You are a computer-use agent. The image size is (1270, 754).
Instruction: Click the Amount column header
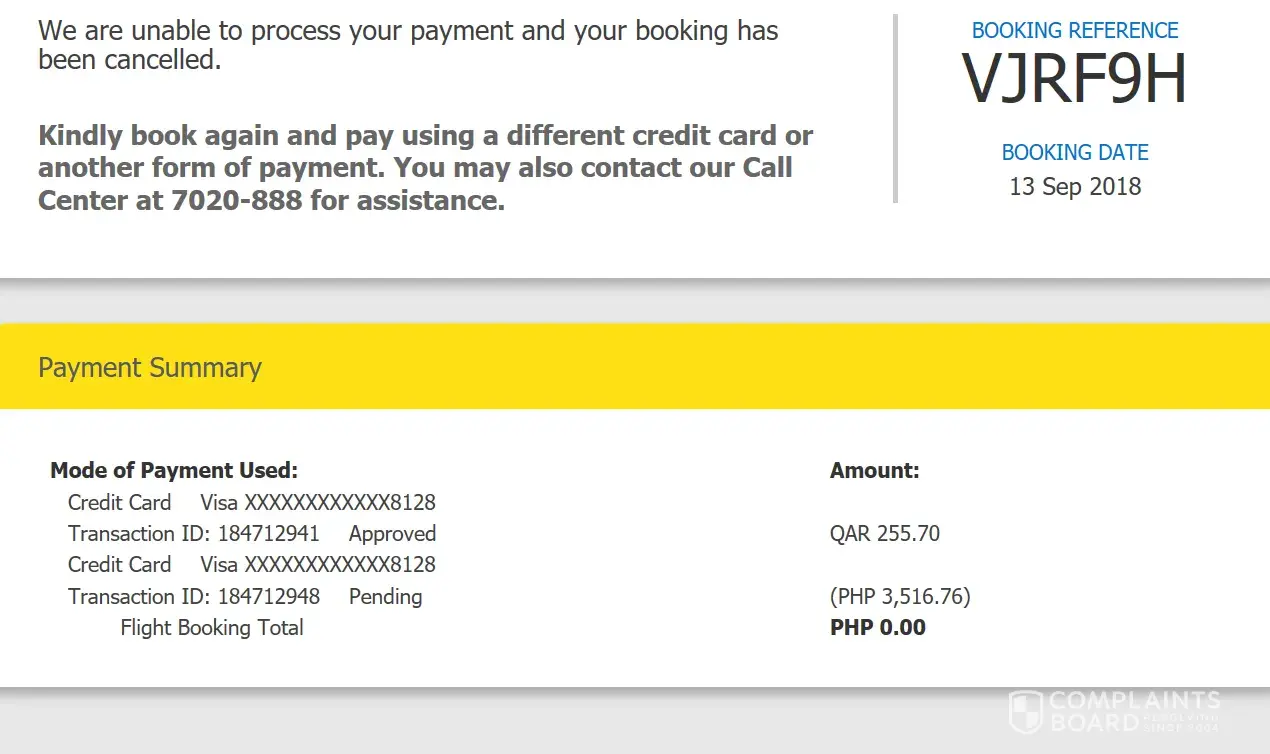point(874,470)
